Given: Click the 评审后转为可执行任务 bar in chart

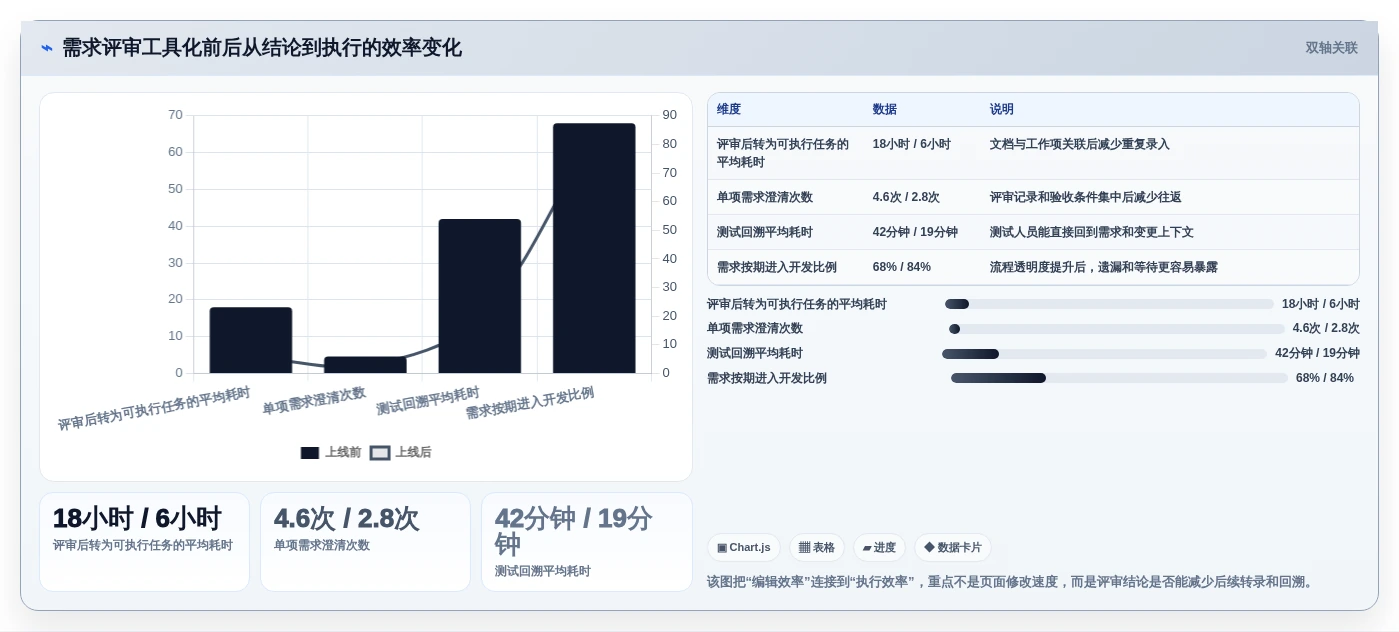Looking at the screenshot, I should pyautogui.click(x=251, y=340).
